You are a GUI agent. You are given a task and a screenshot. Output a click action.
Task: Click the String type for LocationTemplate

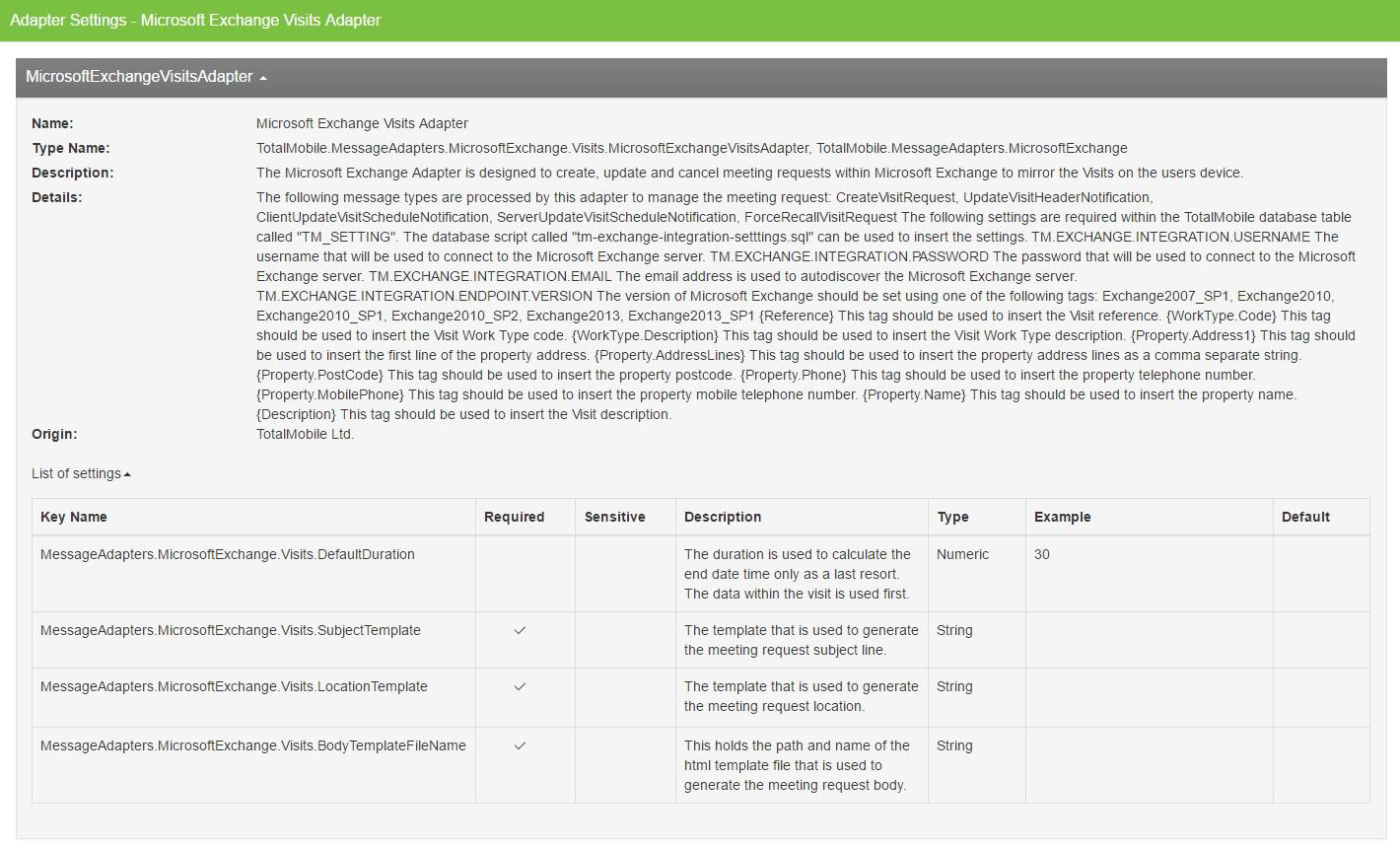[x=954, y=686]
